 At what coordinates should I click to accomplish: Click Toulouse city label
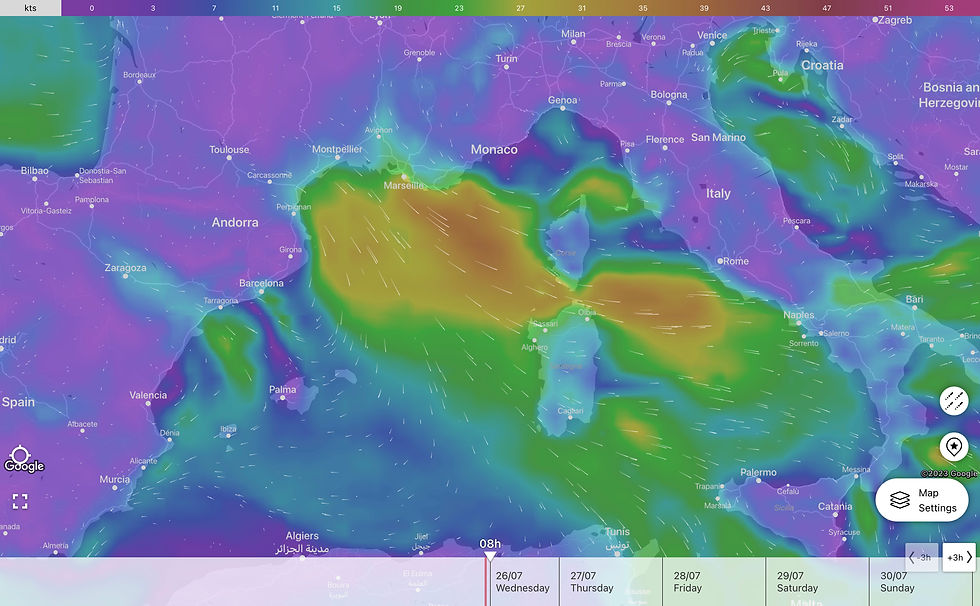pos(229,149)
